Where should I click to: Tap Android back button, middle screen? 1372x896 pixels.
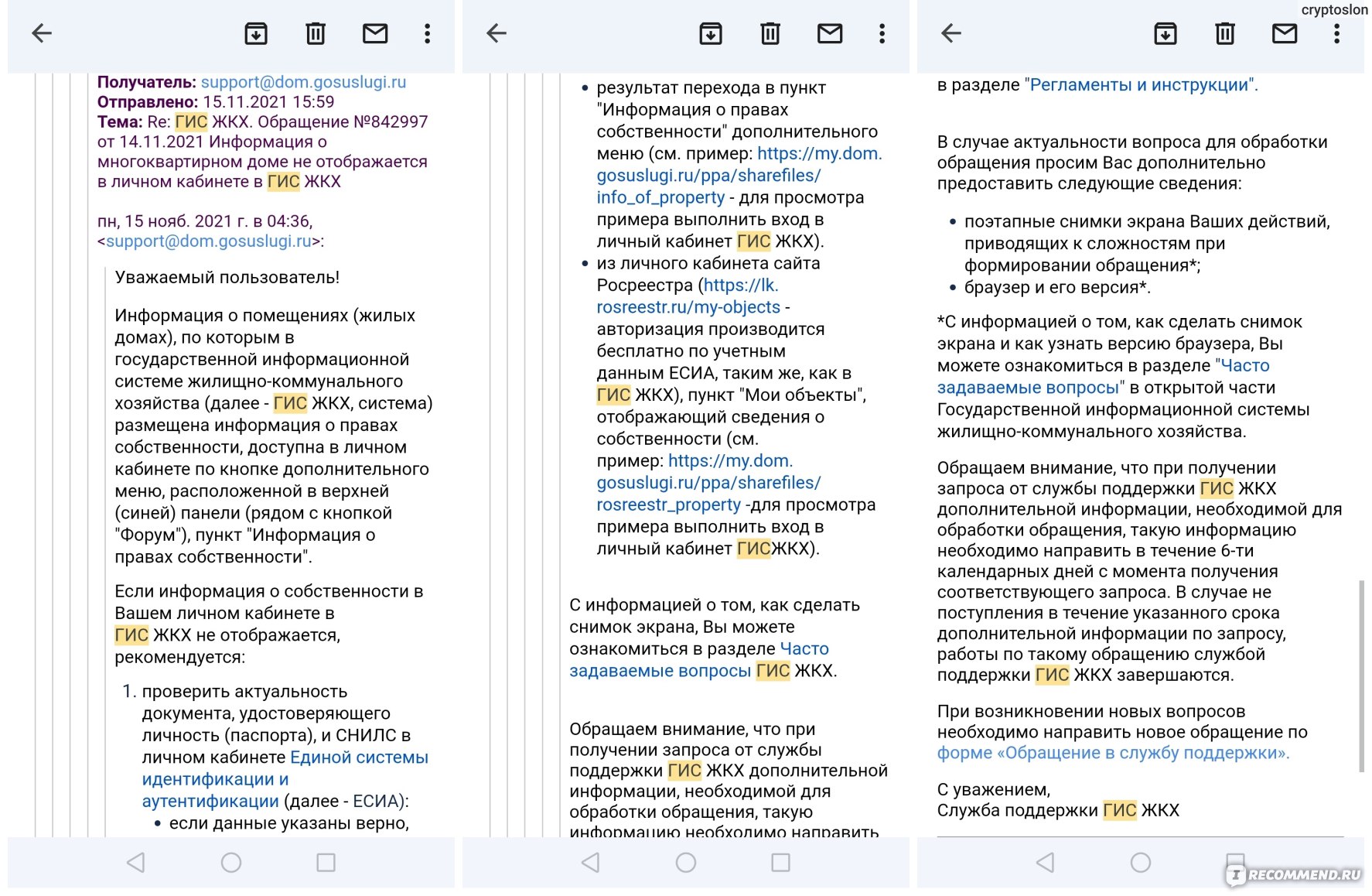click(591, 862)
